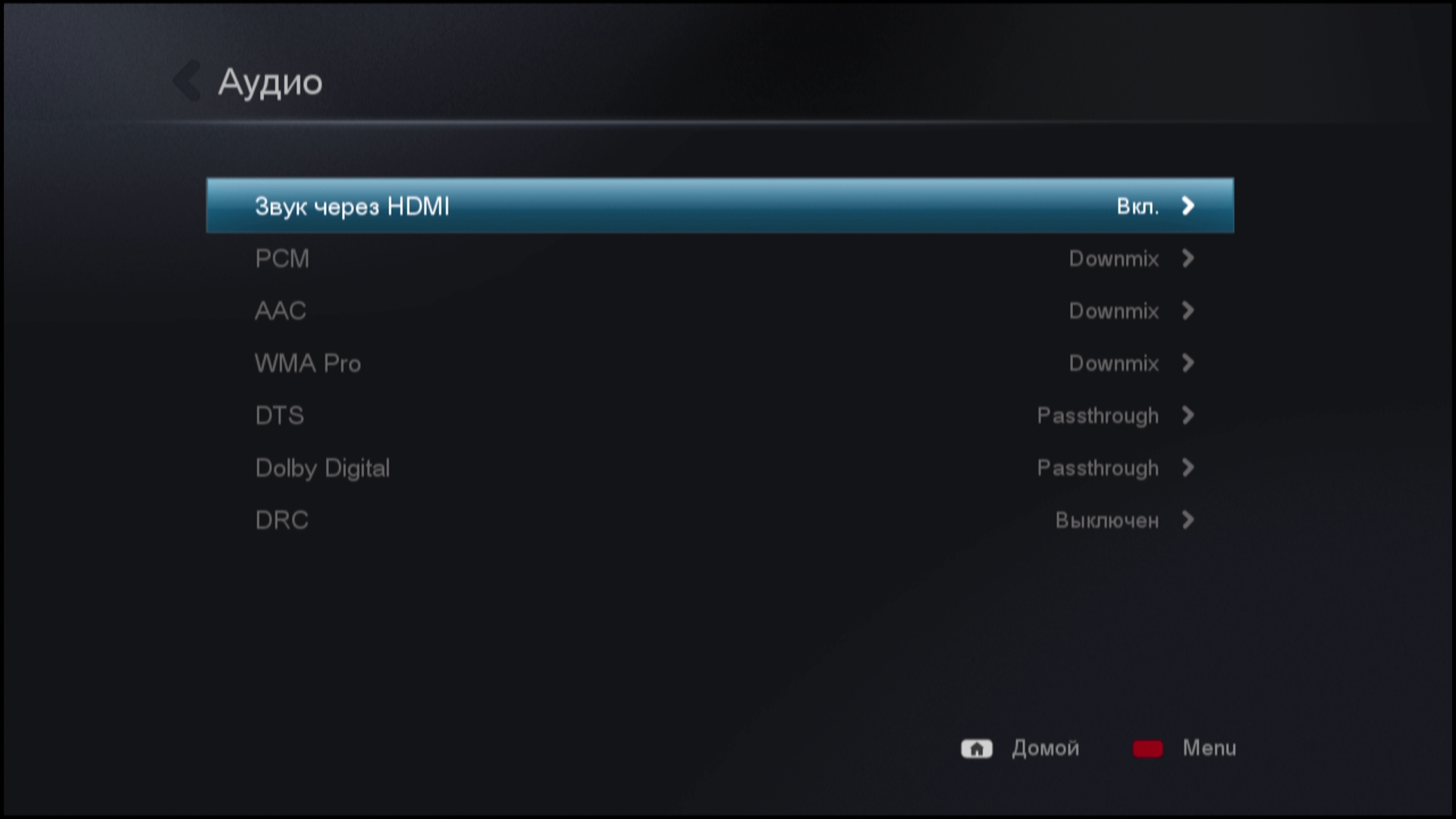
Task: Click the Домой label
Action: point(1045,748)
